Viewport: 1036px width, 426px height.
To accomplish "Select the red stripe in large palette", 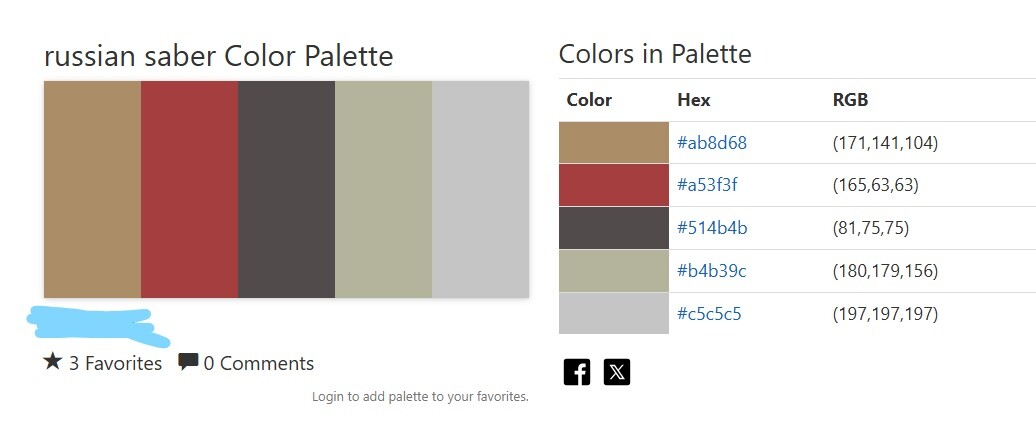I will pyautogui.click(x=189, y=189).
